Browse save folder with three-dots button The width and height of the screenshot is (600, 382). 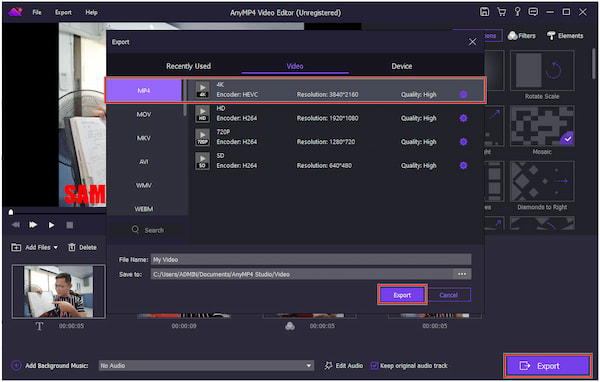click(462, 274)
